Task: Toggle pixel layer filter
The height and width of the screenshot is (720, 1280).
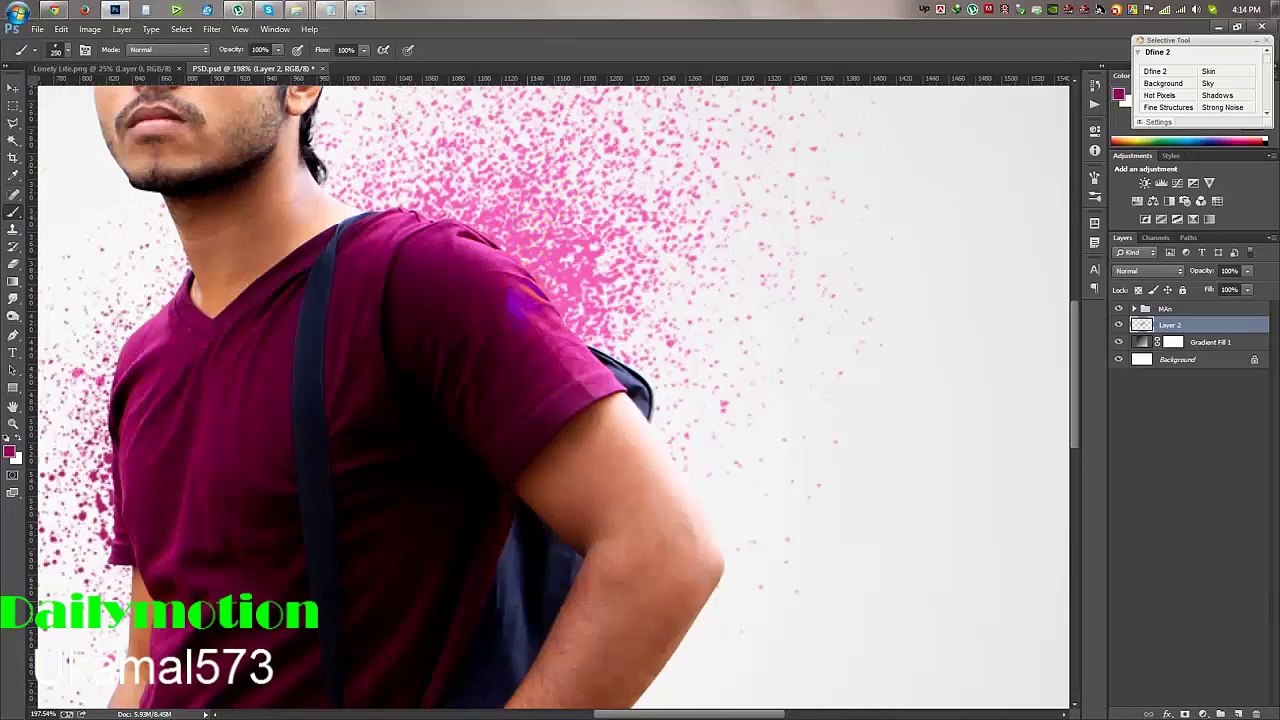Action: click(x=1170, y=253)
